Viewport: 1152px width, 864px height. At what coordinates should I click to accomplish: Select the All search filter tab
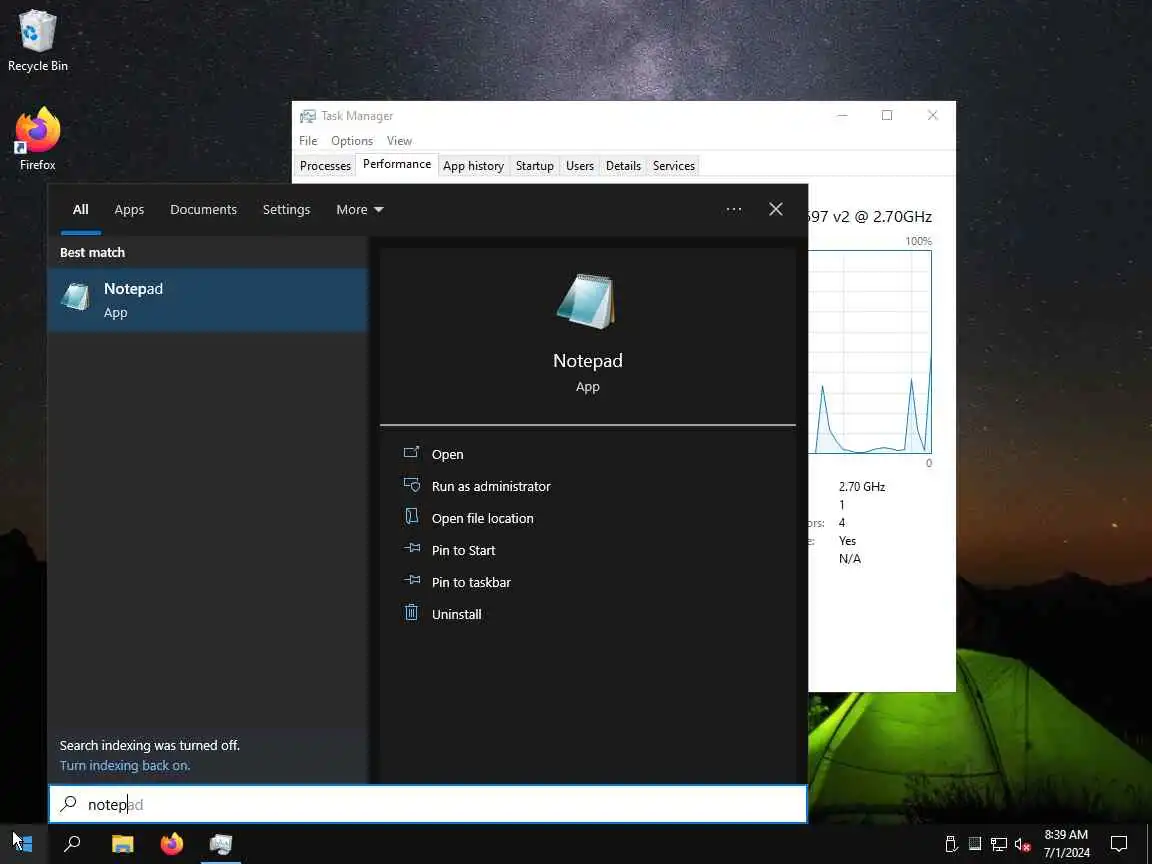(x=81, y=209)
